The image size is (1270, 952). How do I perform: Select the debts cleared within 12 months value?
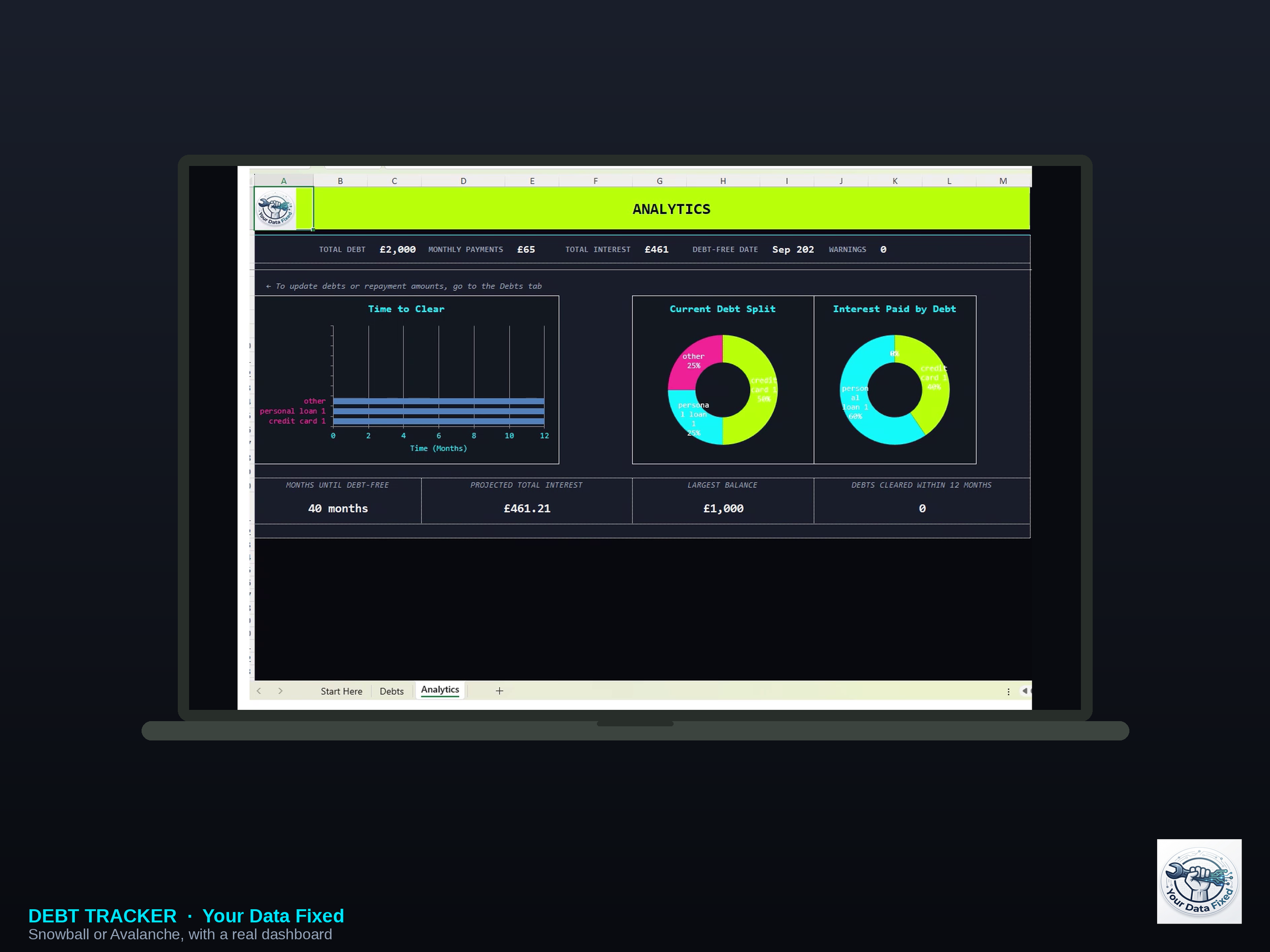pos(922,508)
